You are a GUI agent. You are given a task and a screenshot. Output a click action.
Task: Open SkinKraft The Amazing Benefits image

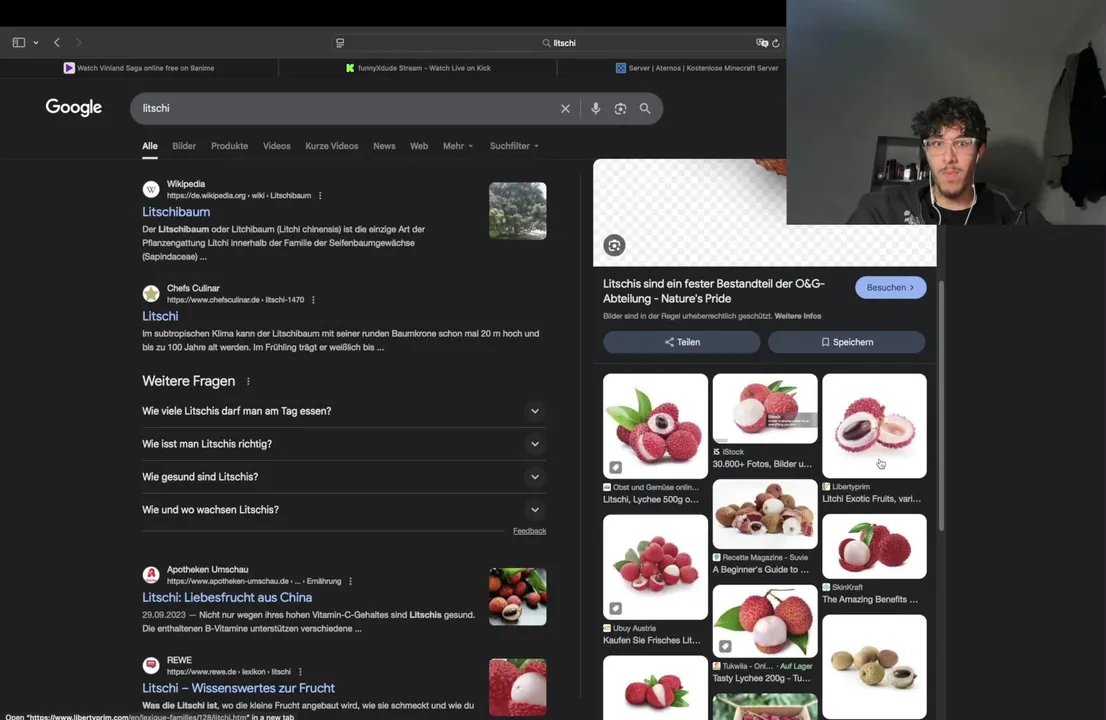(874, 547)
